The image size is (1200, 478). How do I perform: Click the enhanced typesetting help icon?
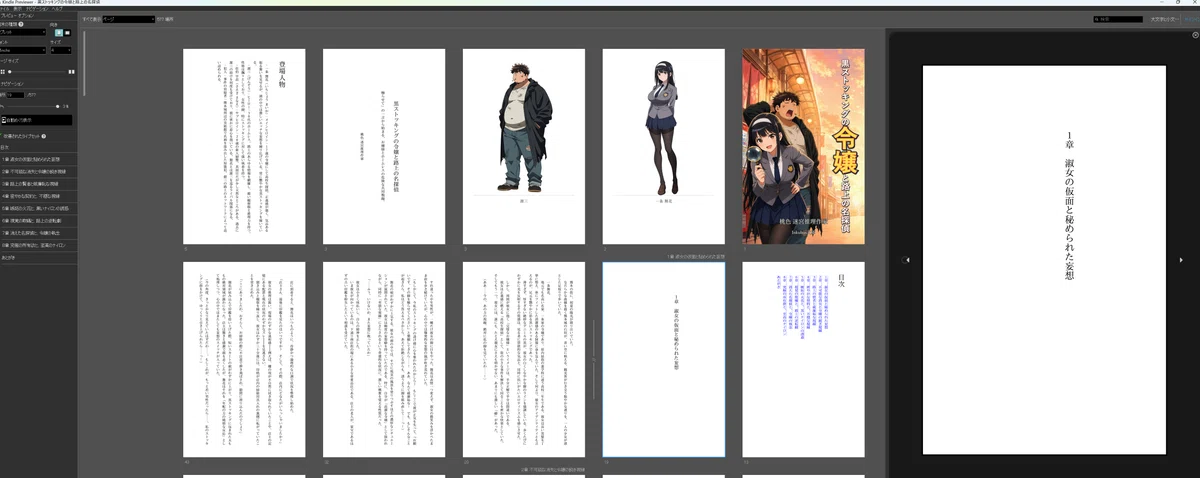click(x=44, y=136)
